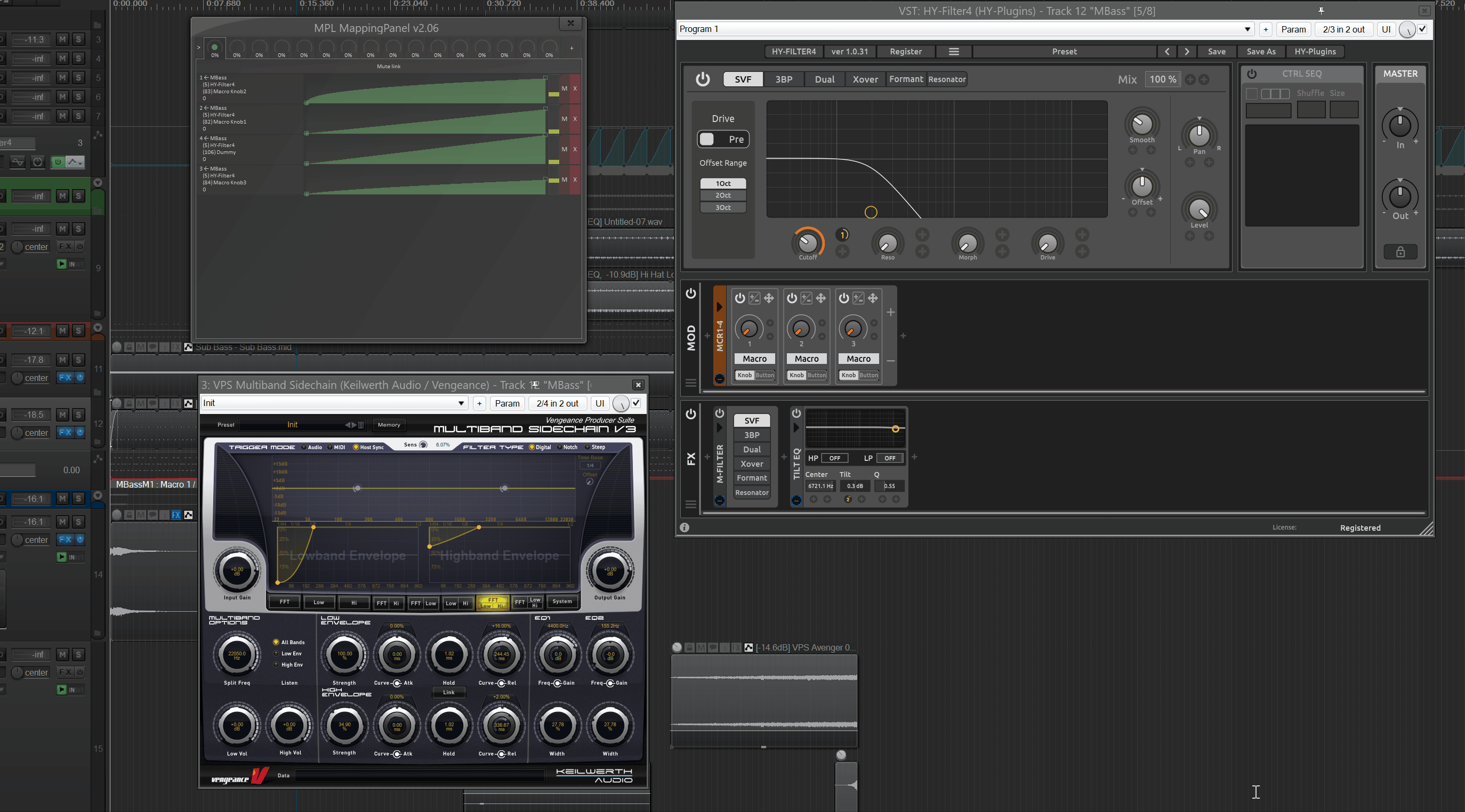Open the Program 1 preset dropdown
The width and height of the screenshot is (1465, 812).
[x=1247, y=29]
